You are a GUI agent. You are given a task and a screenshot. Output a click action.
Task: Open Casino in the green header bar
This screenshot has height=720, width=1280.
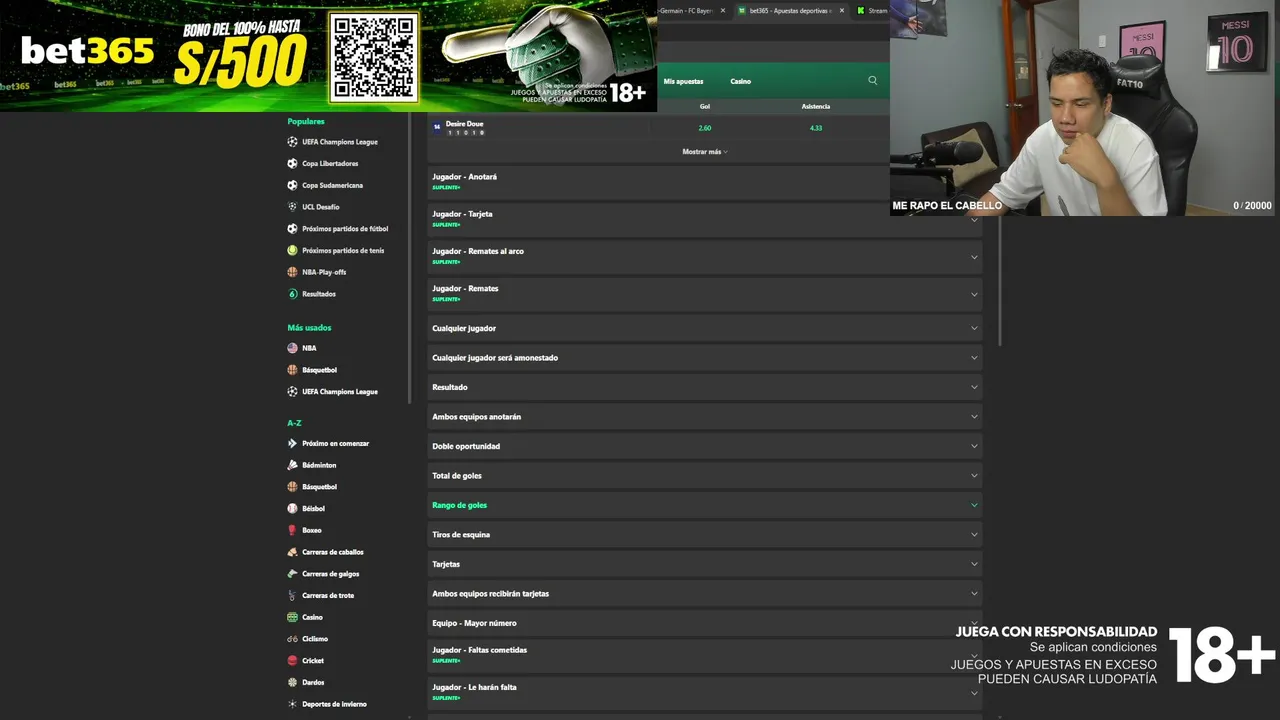pos(740,81)
